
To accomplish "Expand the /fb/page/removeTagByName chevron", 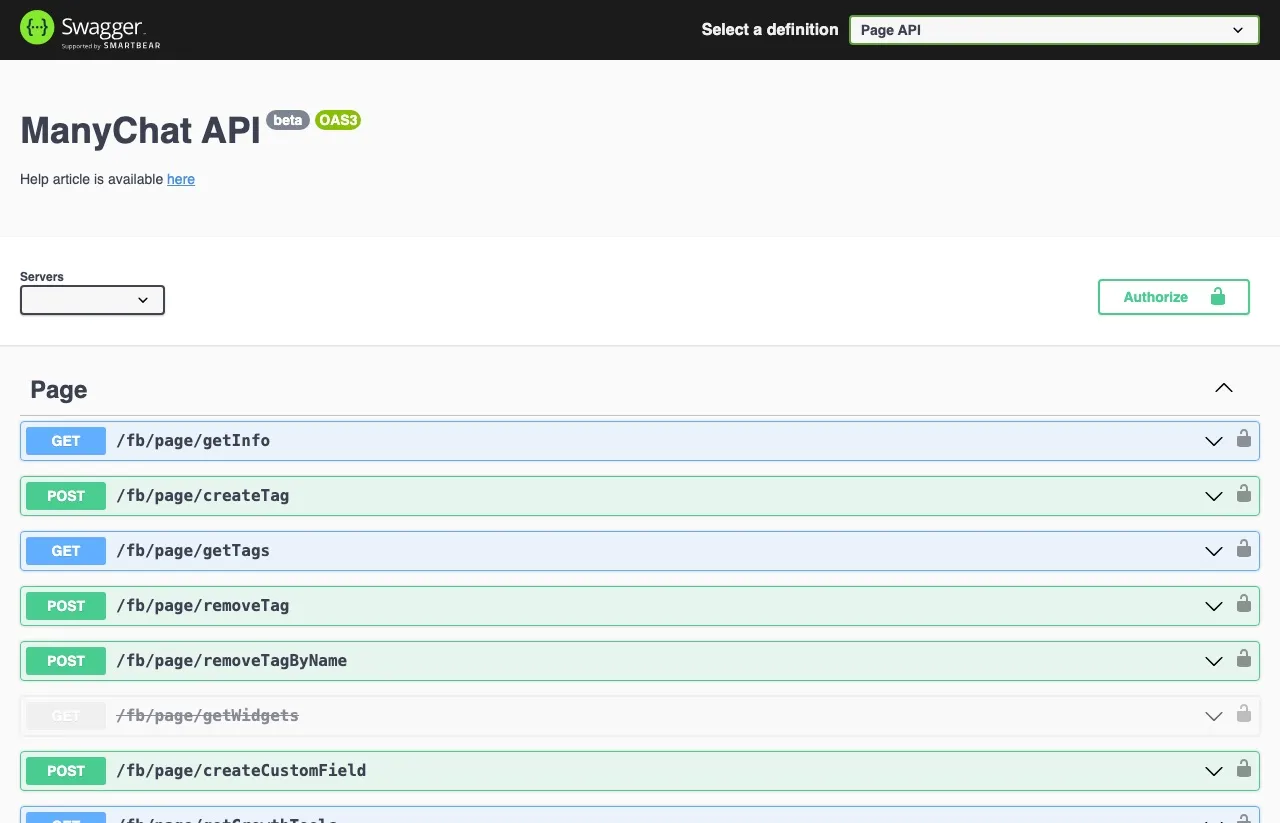I will tap(1214, 661).
